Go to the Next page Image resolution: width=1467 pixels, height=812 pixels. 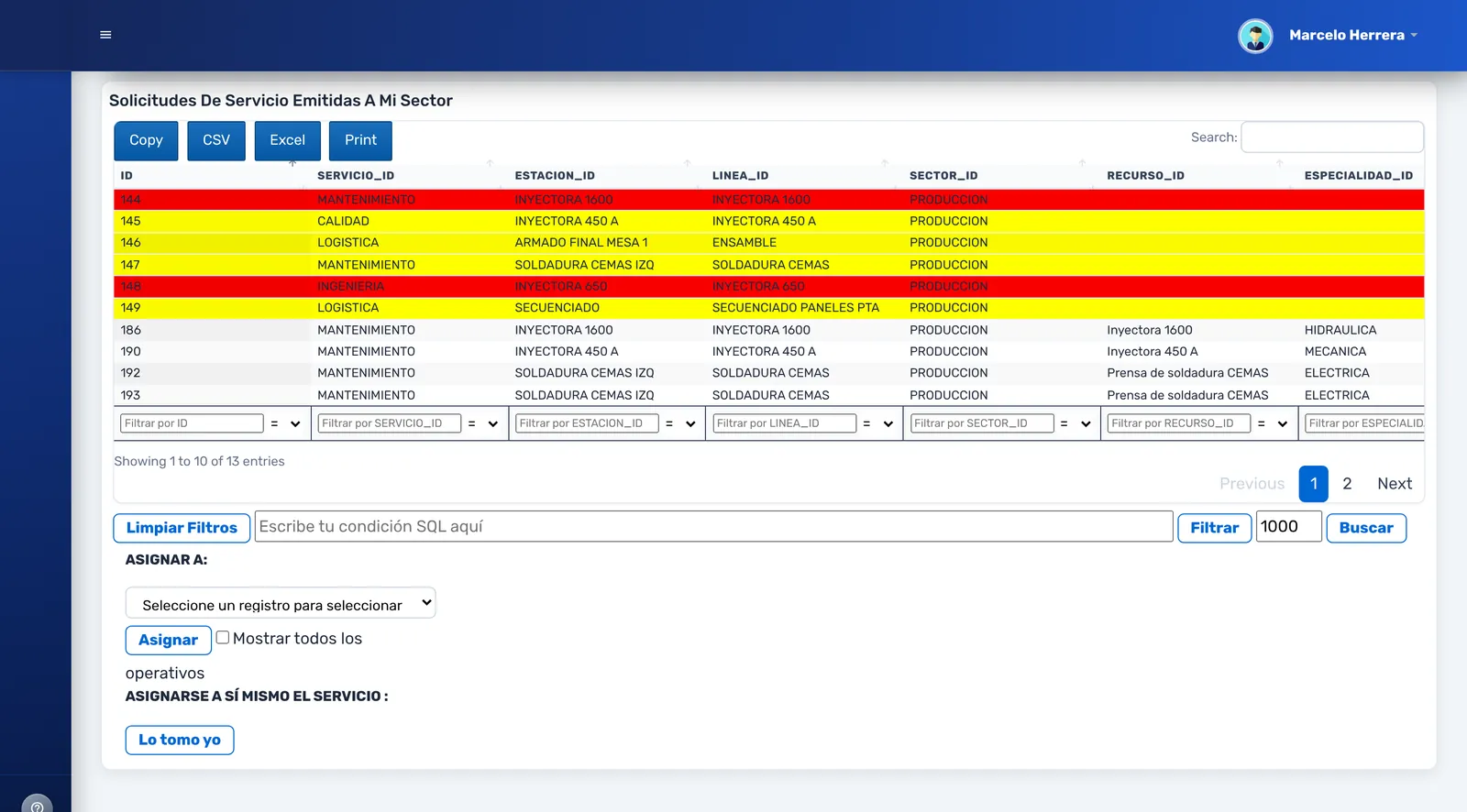[1395, 484]
